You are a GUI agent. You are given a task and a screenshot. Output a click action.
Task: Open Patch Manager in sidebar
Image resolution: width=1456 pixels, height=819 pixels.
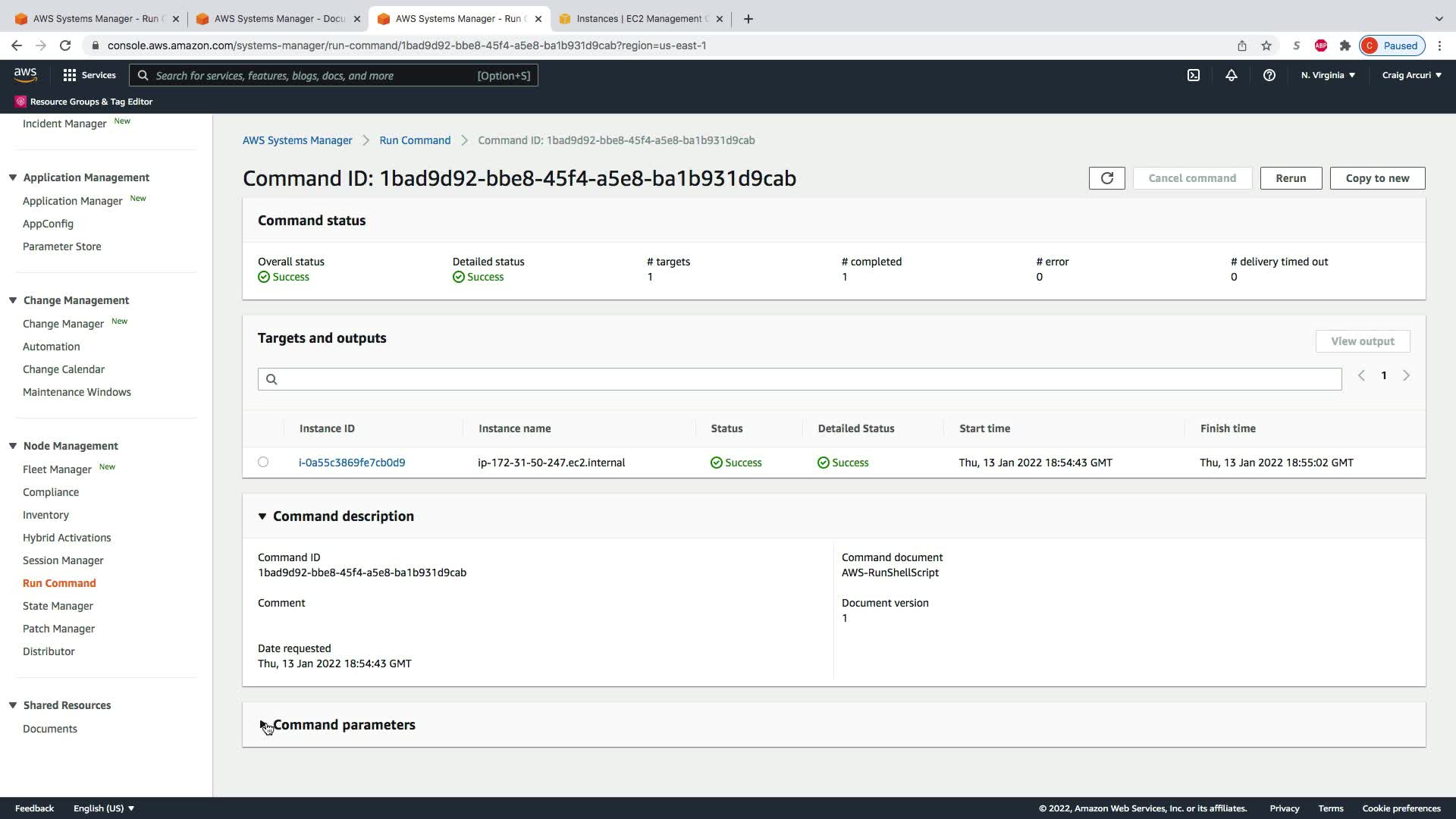(58, 629)
